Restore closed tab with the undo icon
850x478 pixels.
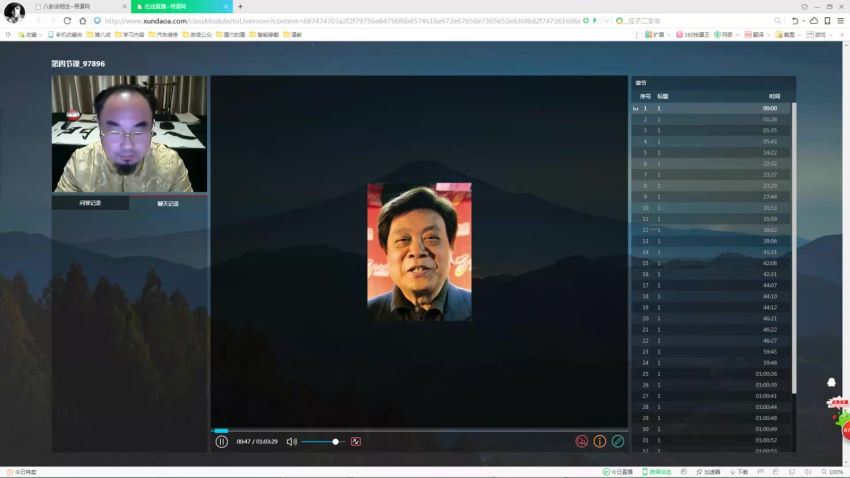click(795, 21)
